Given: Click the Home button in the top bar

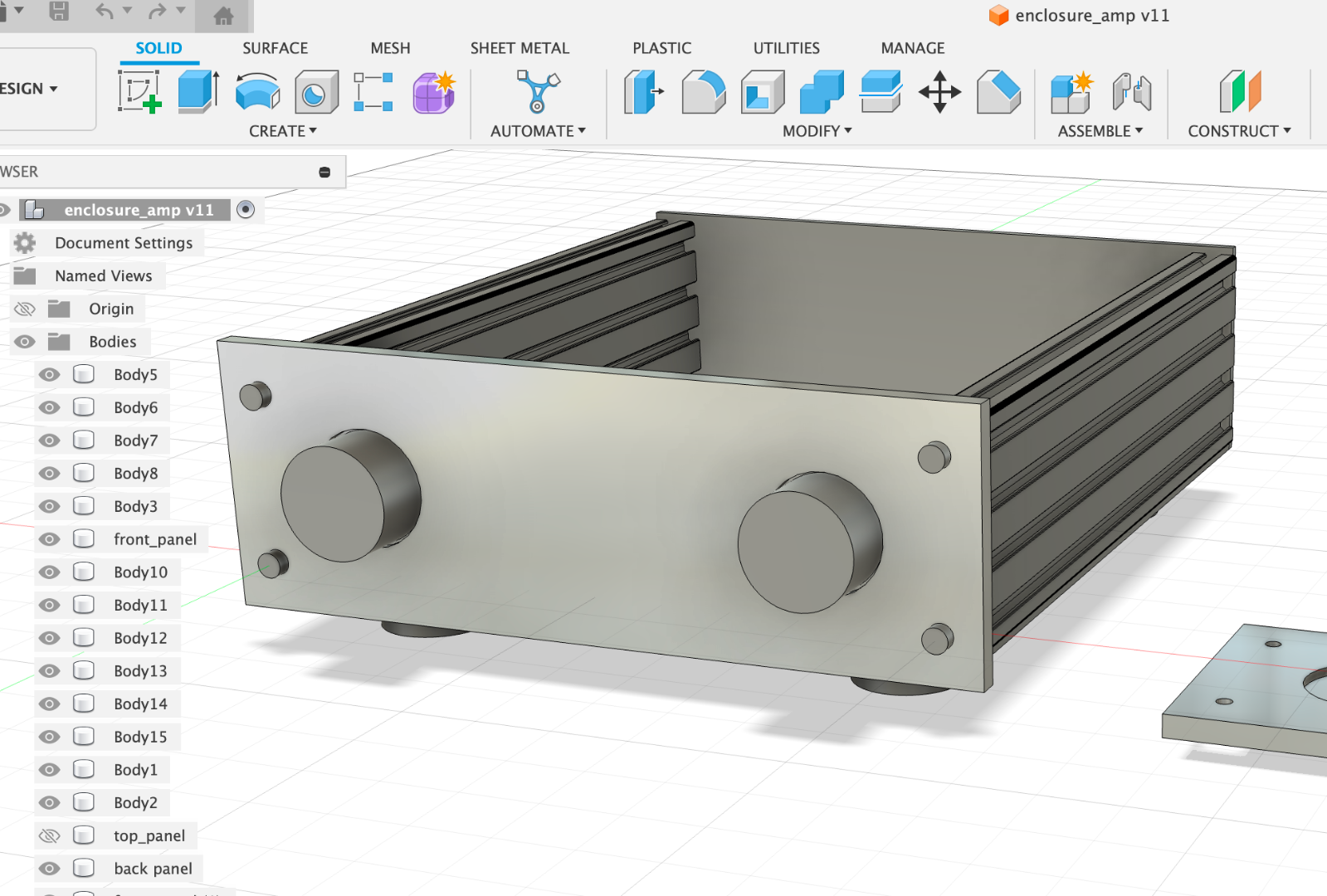Looking at the screenshot, I should click(223, 15).
